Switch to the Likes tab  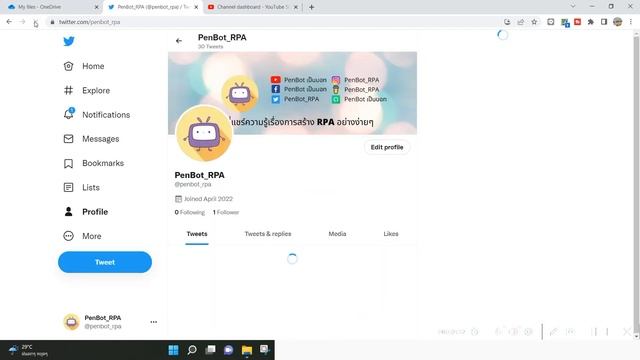391,234
